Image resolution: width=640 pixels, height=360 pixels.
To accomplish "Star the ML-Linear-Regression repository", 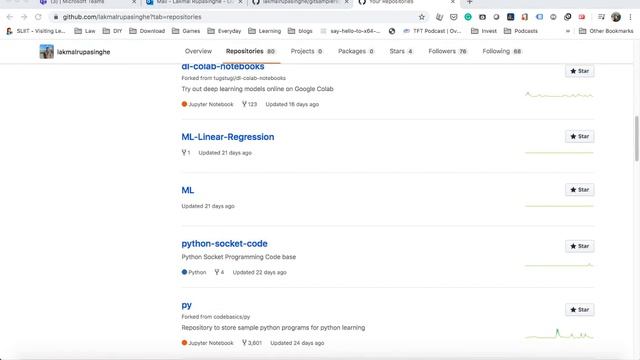I will pos(580,136).
